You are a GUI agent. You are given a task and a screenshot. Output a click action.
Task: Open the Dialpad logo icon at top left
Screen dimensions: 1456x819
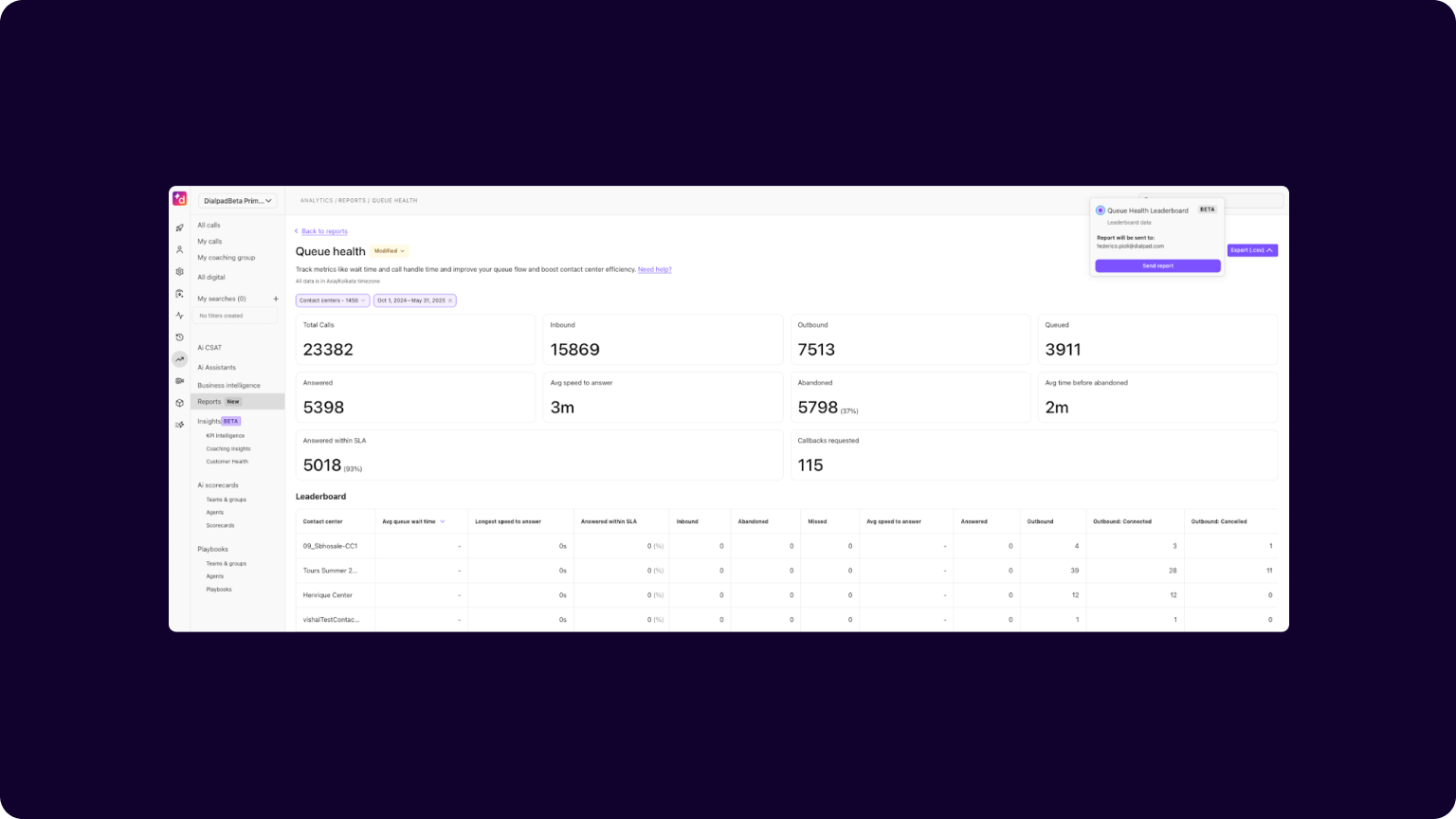point(180,199)
